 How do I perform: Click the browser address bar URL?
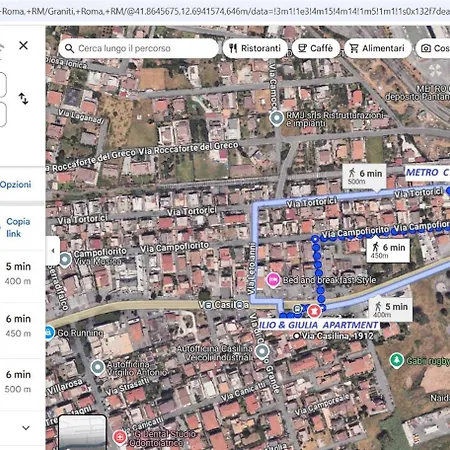(225, 11)
